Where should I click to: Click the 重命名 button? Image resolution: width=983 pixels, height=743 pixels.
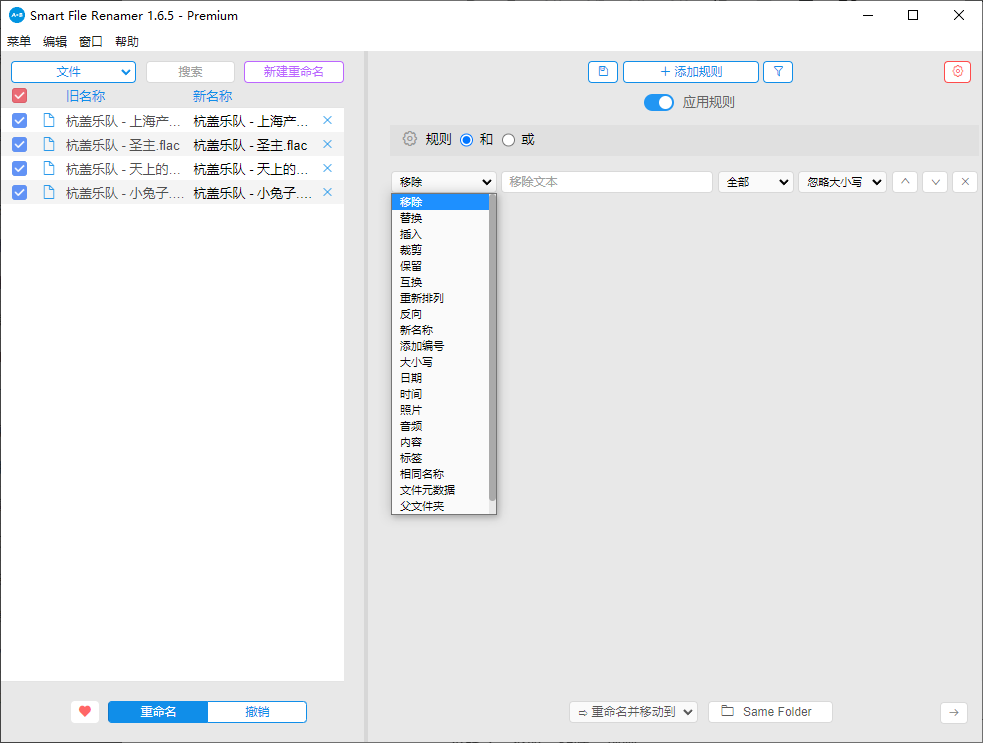point(158,712)
